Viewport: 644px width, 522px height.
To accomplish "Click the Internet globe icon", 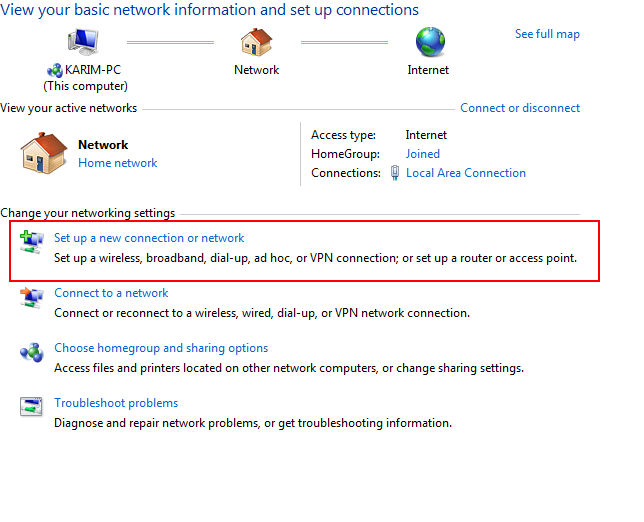I will point(430,43).
